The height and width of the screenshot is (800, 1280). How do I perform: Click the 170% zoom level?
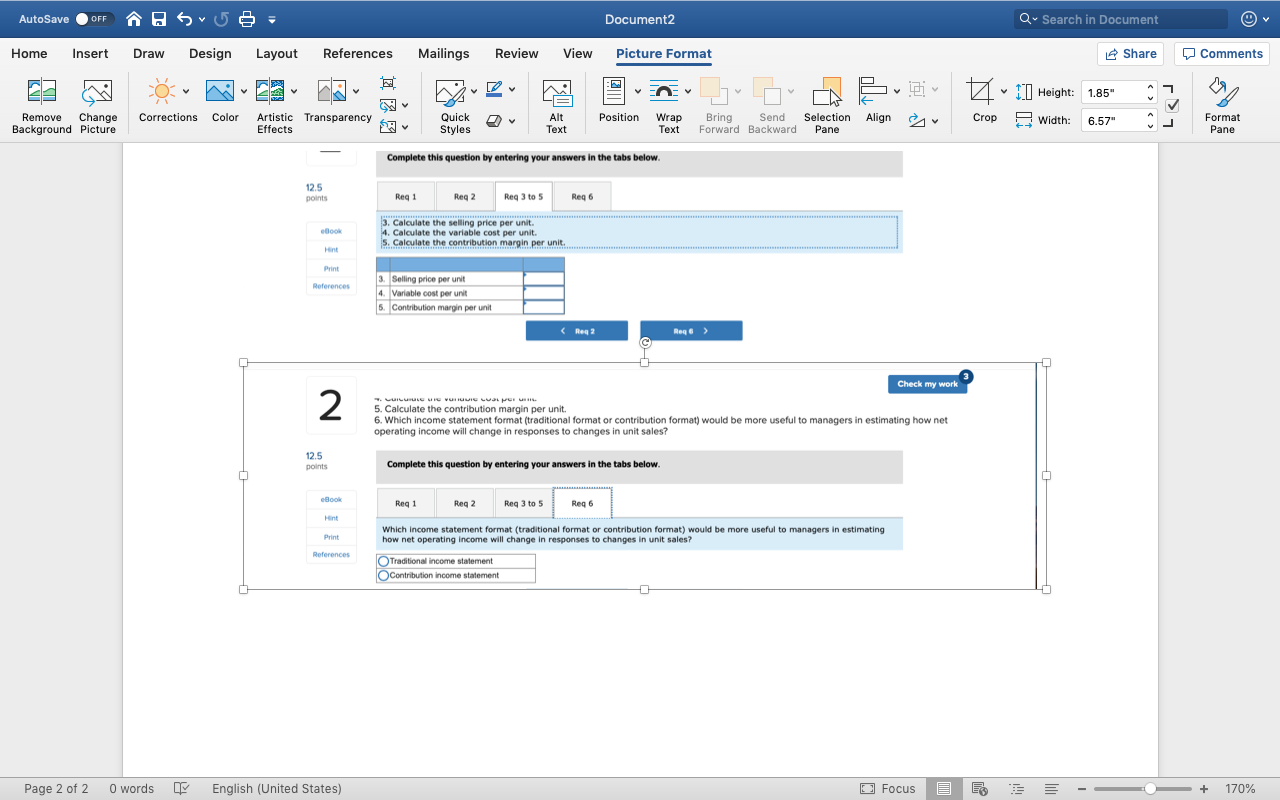1240,788
